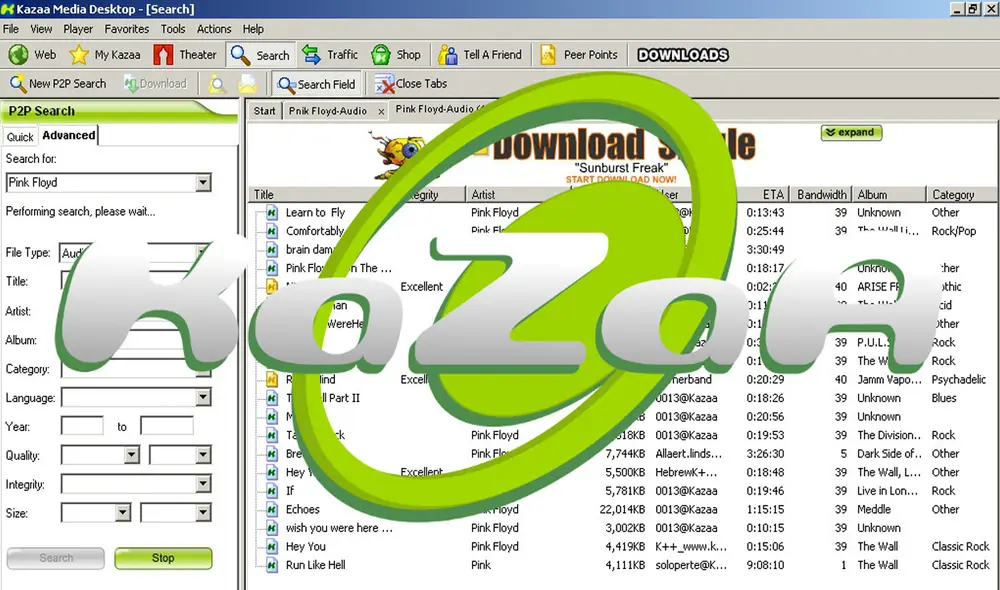This screenshot has height=590, width=1000.
Task: Click inside the Artist input field
Action: [140, 311]
